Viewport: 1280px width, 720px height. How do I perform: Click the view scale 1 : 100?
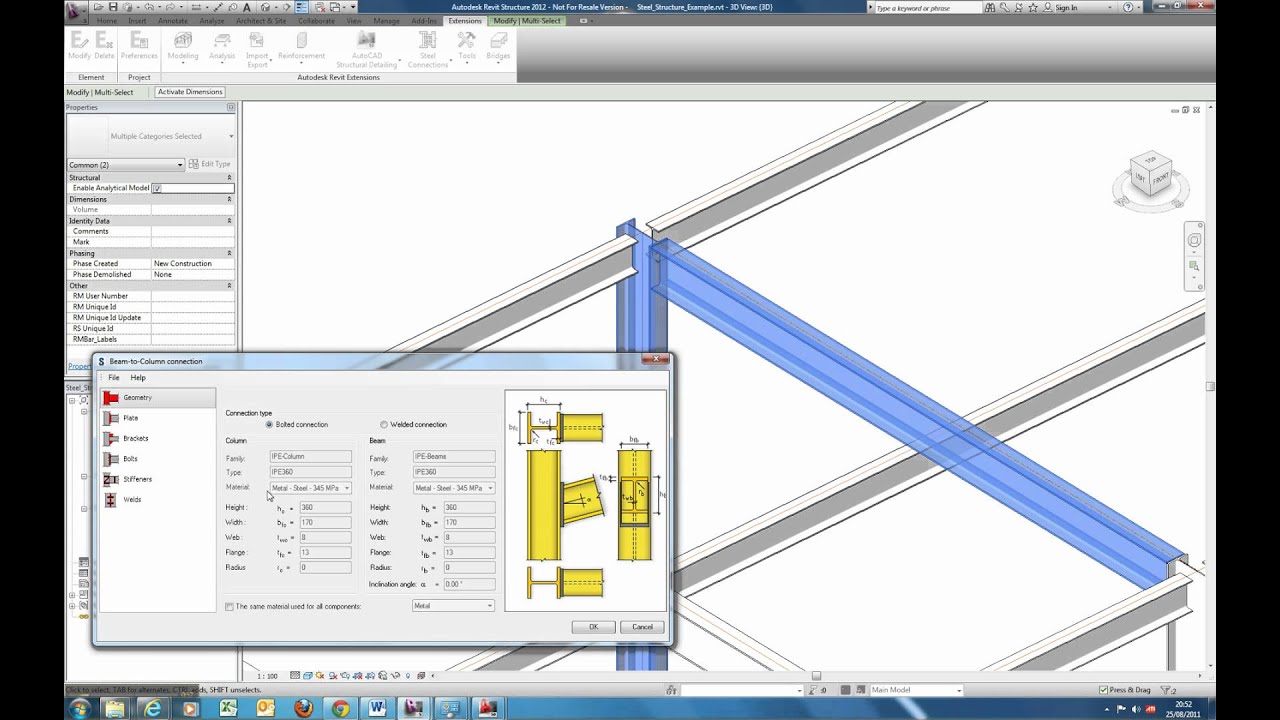(x=267, y=677)
